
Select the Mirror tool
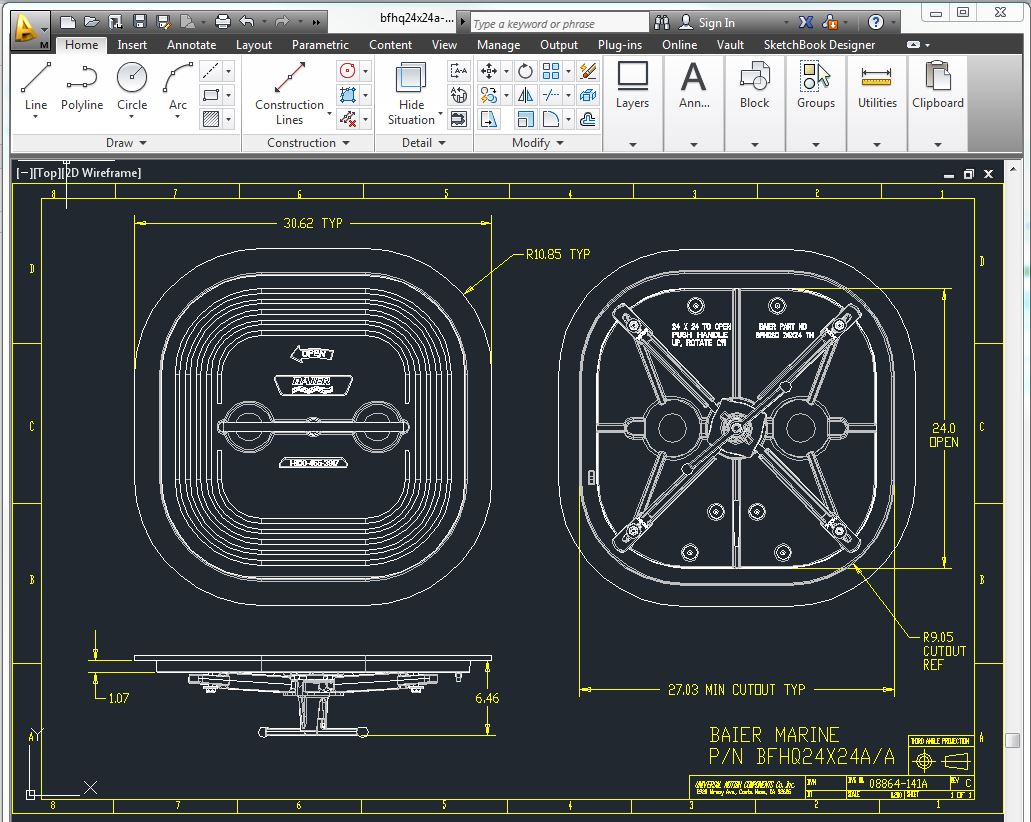tap(525, 95)
